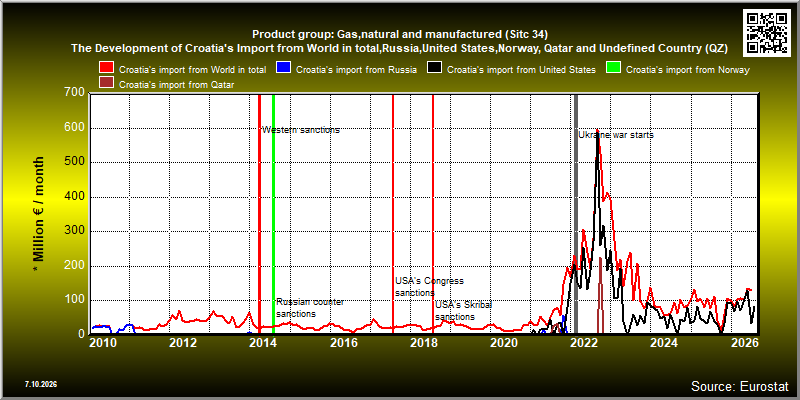Viewport: 800px width, 400px height.
Task: Click the 'USA's Skribal sanctions' annotation
Action: click(x=463, y=311)
